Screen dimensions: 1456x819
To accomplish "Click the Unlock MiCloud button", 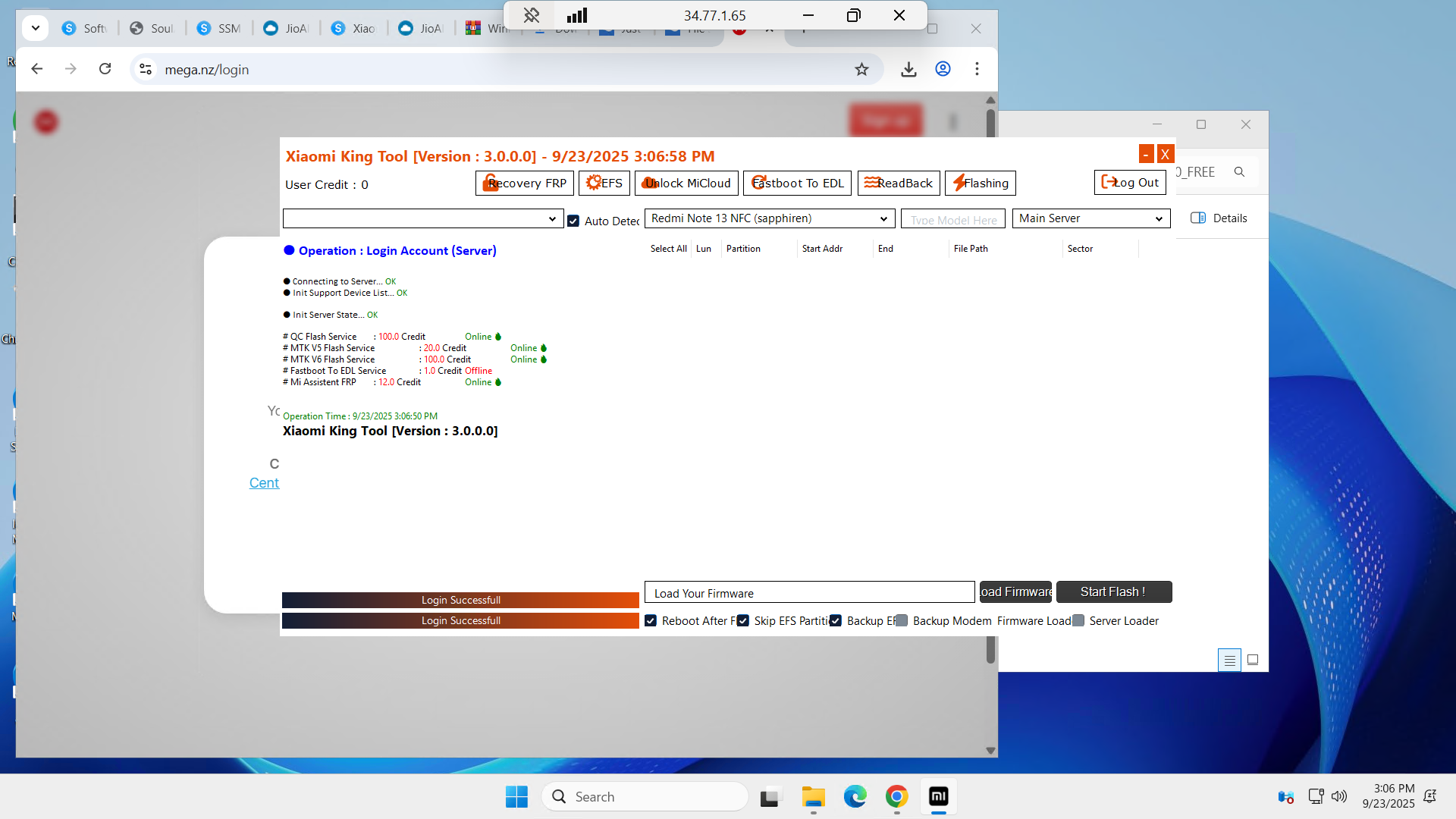I will (687, 183).
